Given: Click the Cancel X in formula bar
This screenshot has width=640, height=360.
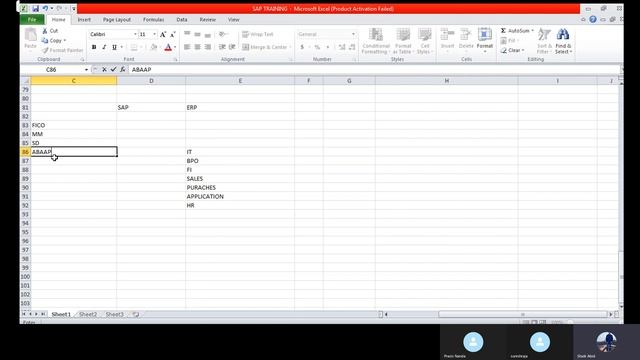Looking at the screenshot, I should (x=104, y=70).
